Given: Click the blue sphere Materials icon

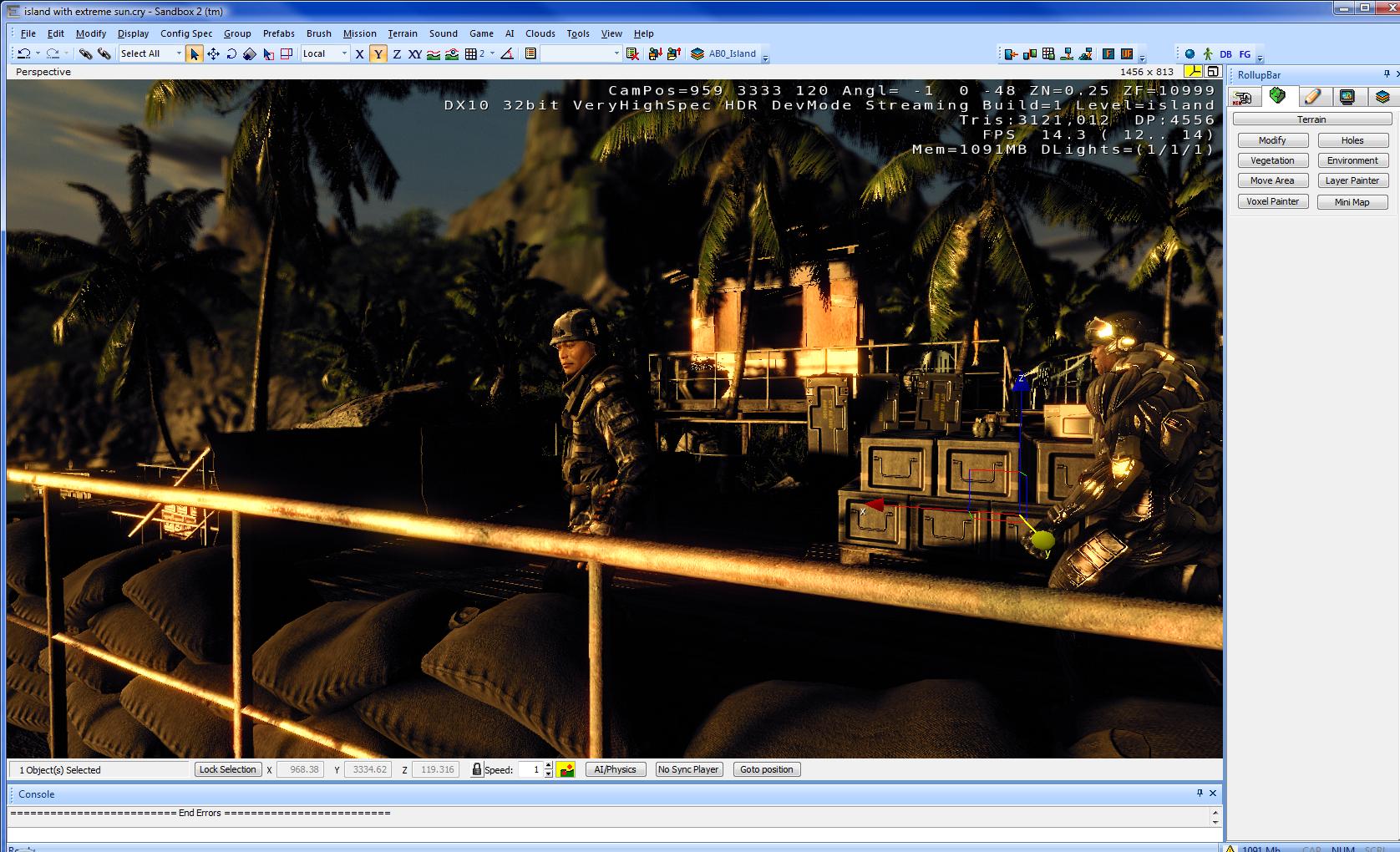Looking at the screenshot, I should pyautogui.click(x=1189, y=53).
